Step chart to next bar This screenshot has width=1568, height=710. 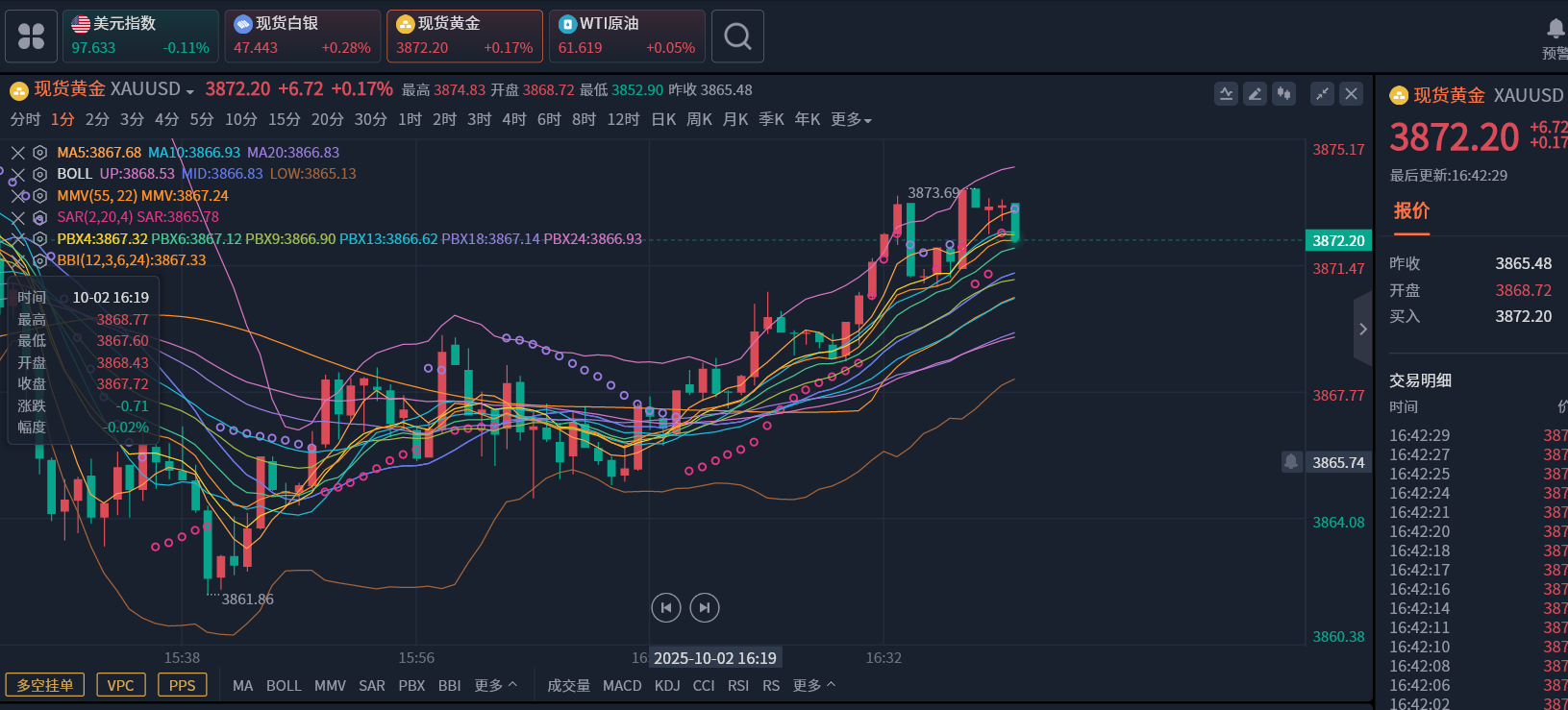click(x=705, y=607)
